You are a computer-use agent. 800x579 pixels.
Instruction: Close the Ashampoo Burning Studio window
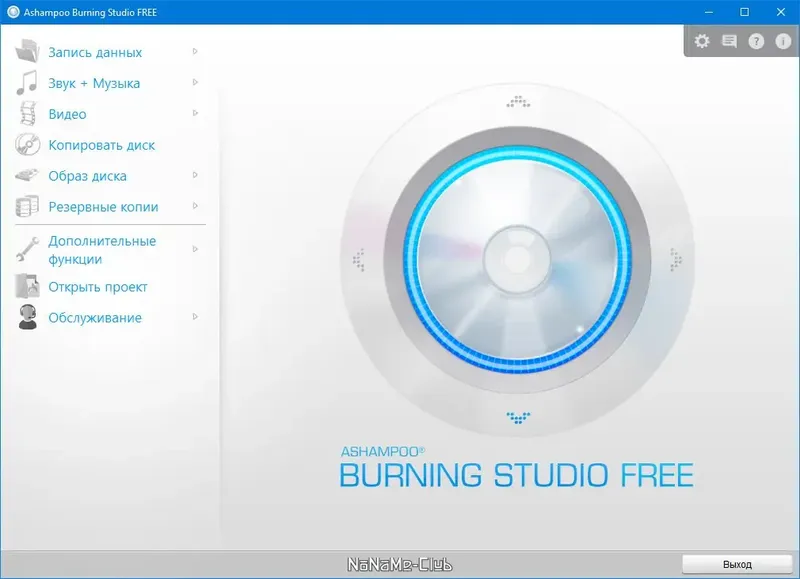point(781,12)
